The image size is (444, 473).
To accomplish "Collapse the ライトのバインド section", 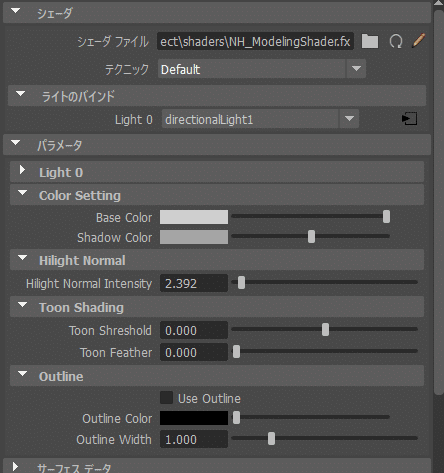I will 20,94.
